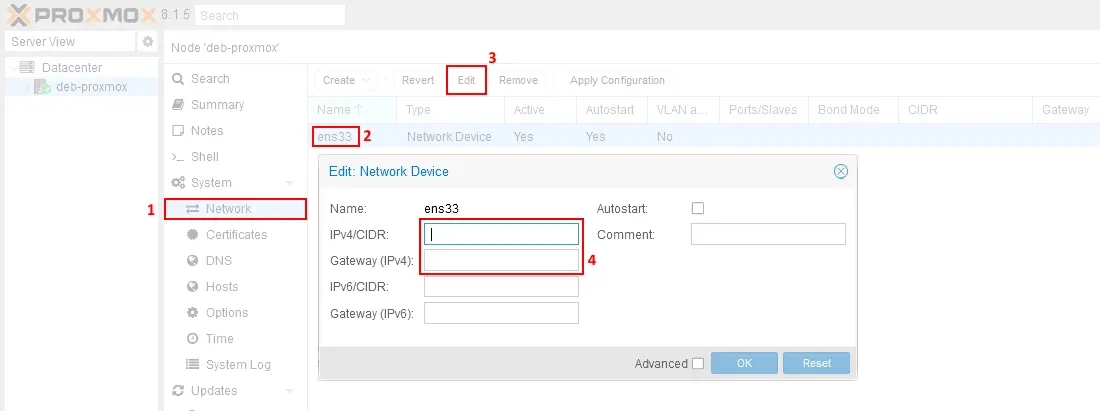This screenshot has width=1100, height=411.
Task: Collapse the Datacenter tree node
Action: click(13, 67)
